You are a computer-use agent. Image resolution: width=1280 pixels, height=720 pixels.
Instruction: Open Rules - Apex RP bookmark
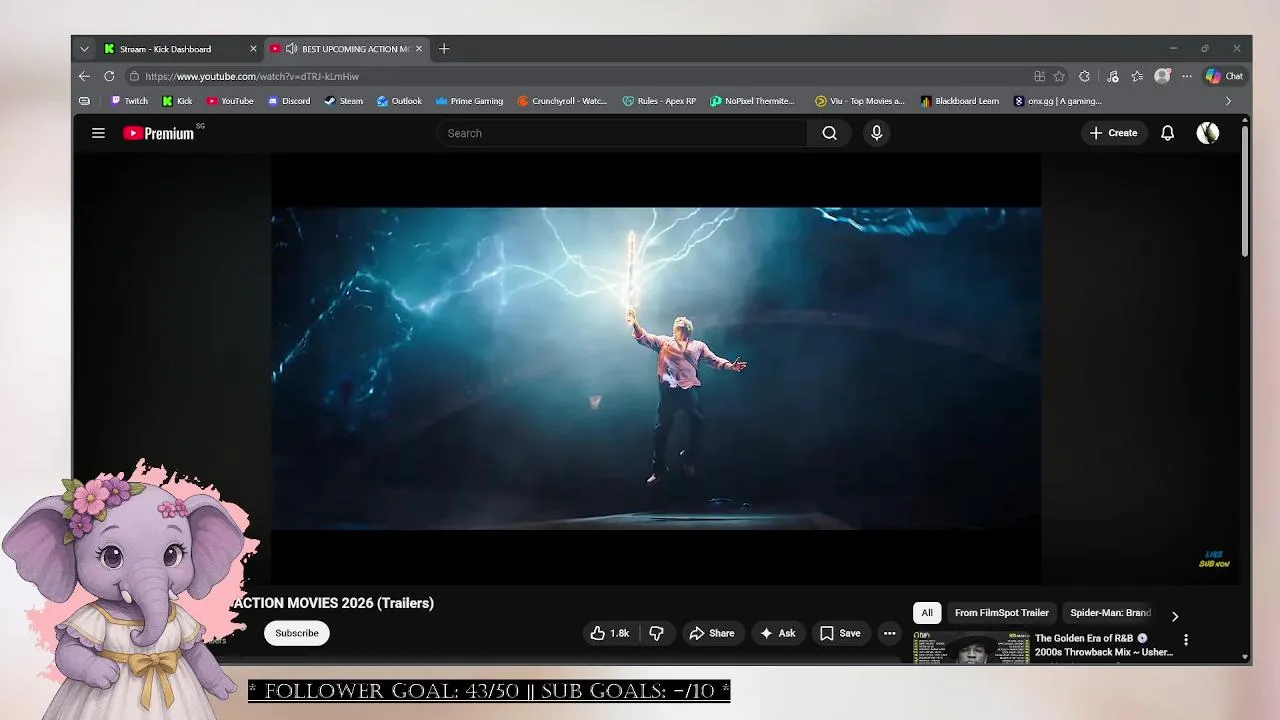click(659, 101)
